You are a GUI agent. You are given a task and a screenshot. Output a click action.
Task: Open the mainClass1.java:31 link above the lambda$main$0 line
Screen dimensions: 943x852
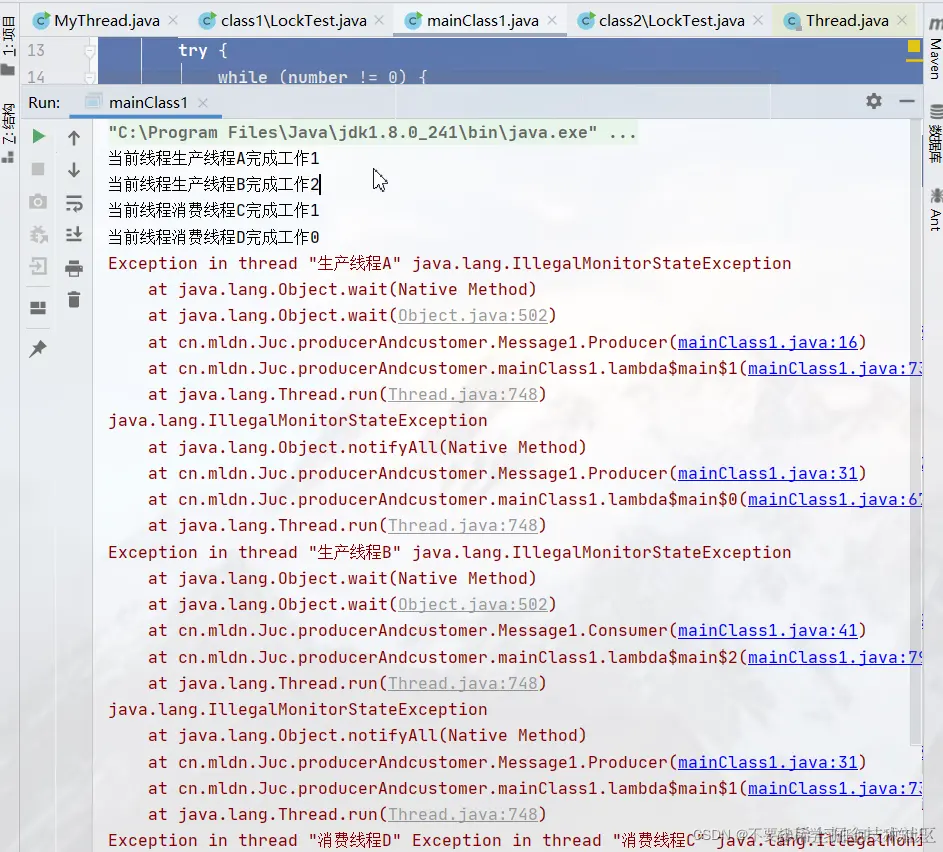(767, 473)
